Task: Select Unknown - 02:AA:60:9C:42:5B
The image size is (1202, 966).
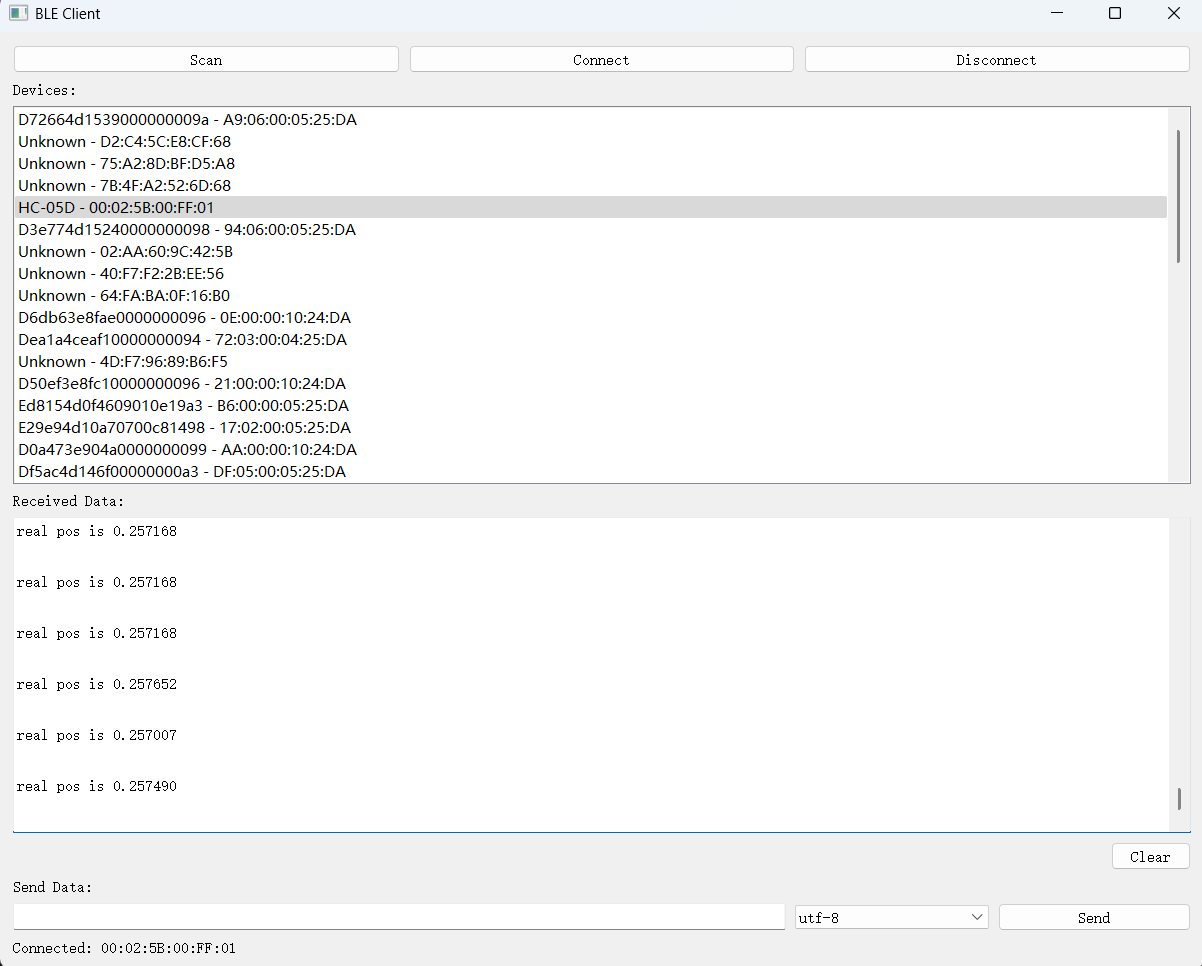Action: click(592, 251)
